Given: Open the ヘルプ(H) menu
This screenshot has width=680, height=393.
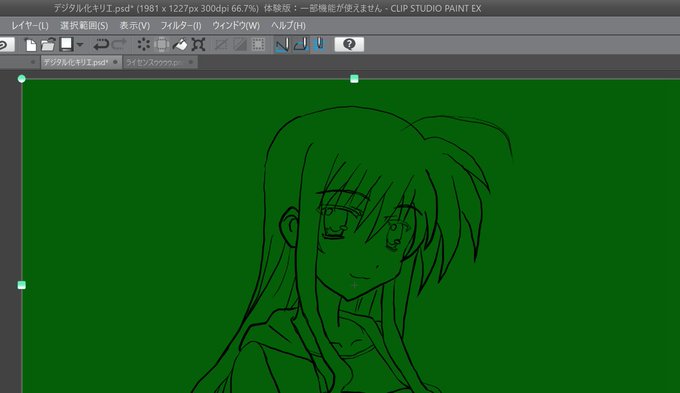Looking at the screenshot, I should (x=288, y=26).
